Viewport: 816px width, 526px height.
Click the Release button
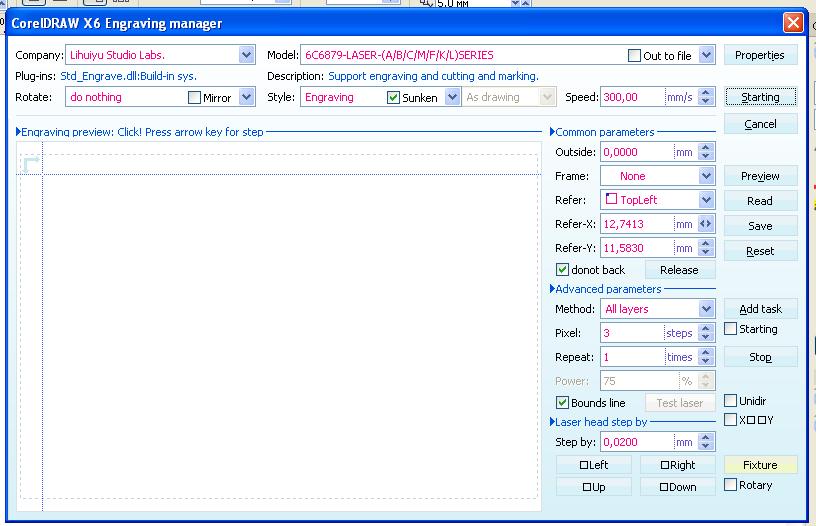680,270
